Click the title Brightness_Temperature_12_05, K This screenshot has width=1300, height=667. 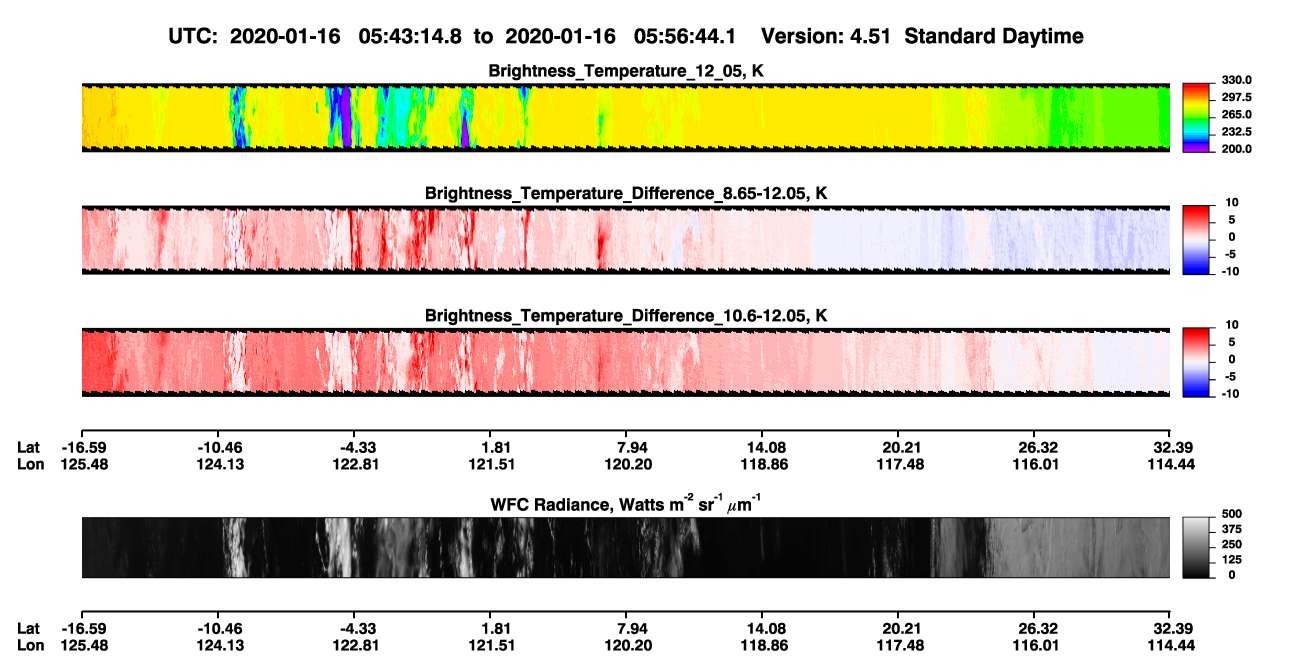click(625, 70)
